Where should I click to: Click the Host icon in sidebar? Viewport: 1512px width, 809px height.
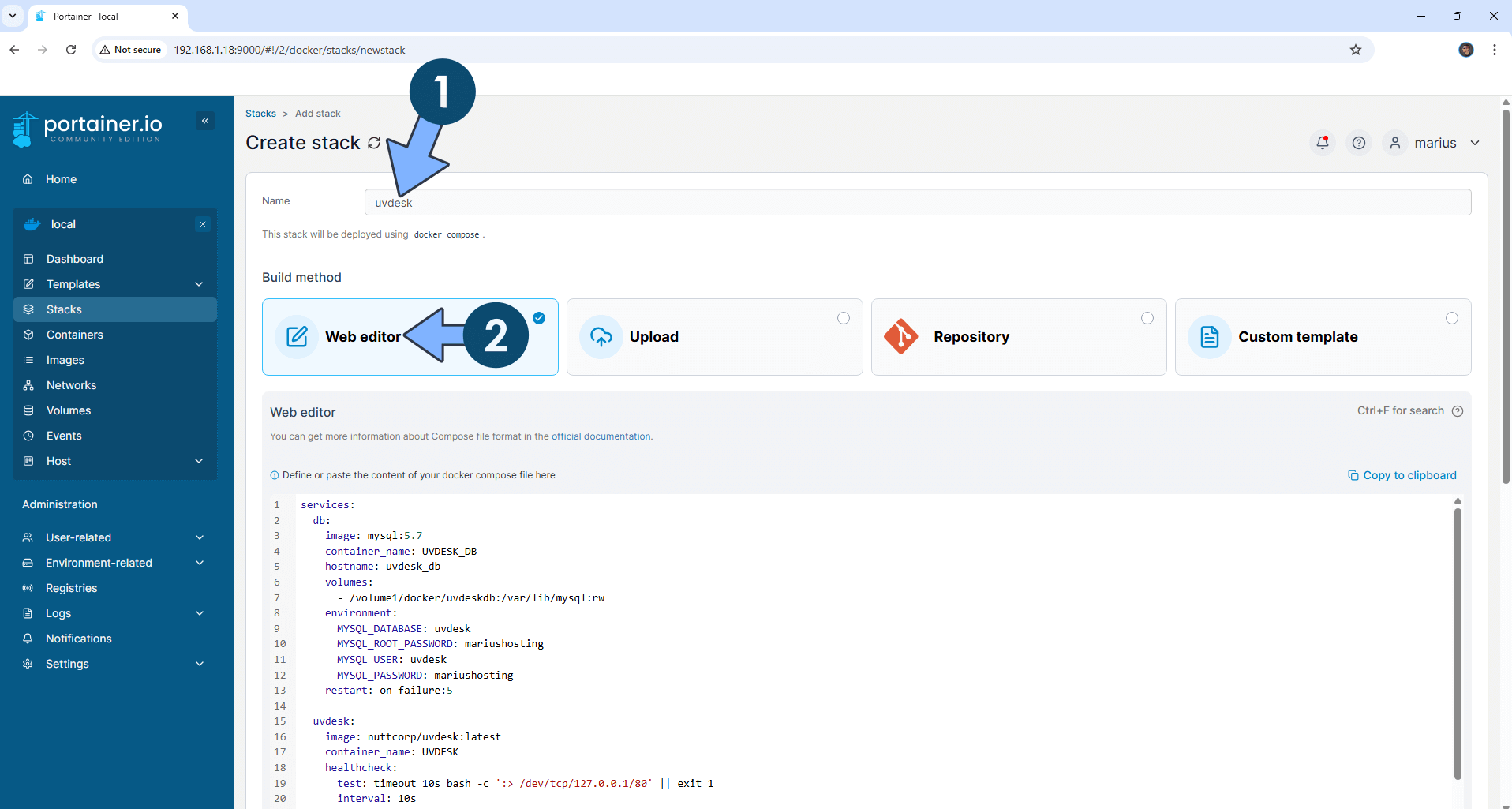[28, 461]
